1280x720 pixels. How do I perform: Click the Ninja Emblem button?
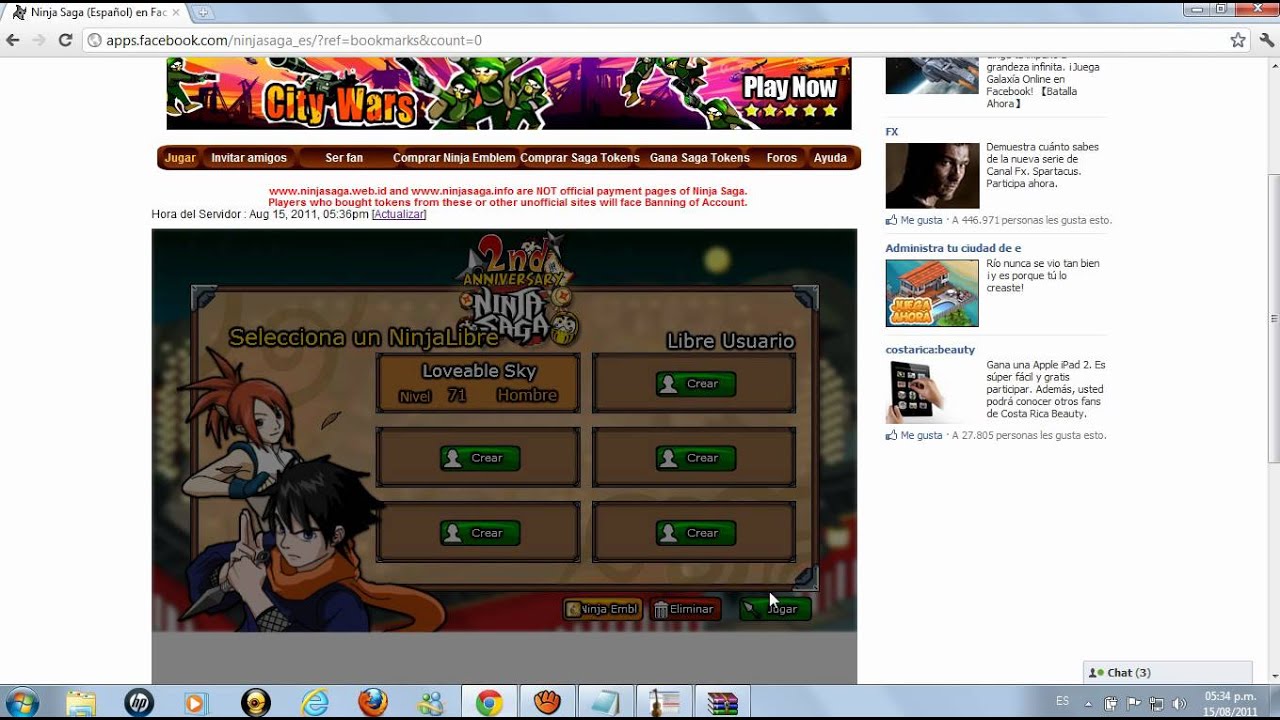pos(602,609)
